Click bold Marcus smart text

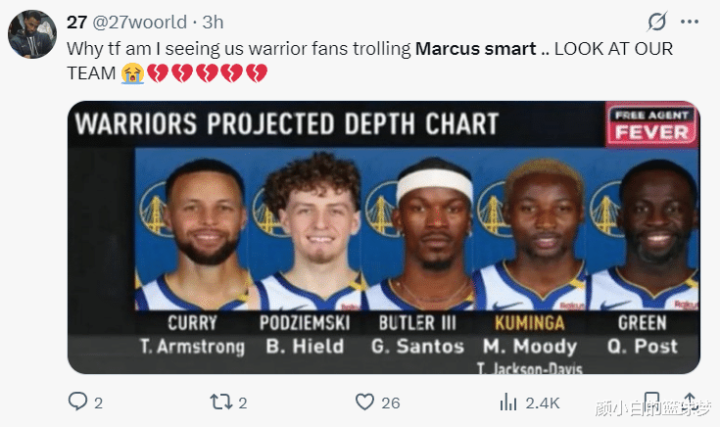(x=474, y=47)
